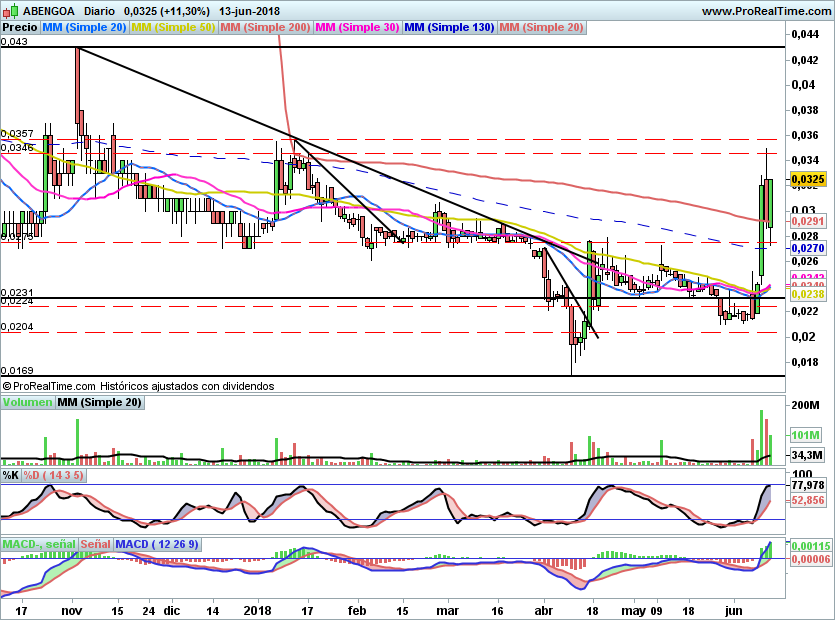
Task: Select the red Señal label
Action: (96, 544)
